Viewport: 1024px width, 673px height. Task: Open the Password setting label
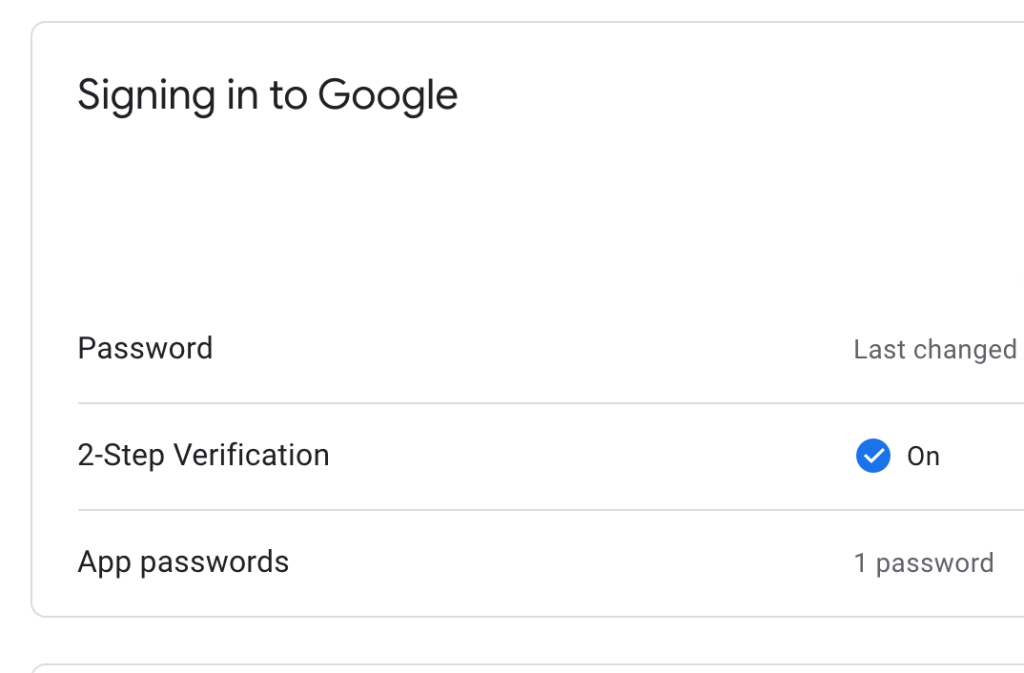click(145, 348)
